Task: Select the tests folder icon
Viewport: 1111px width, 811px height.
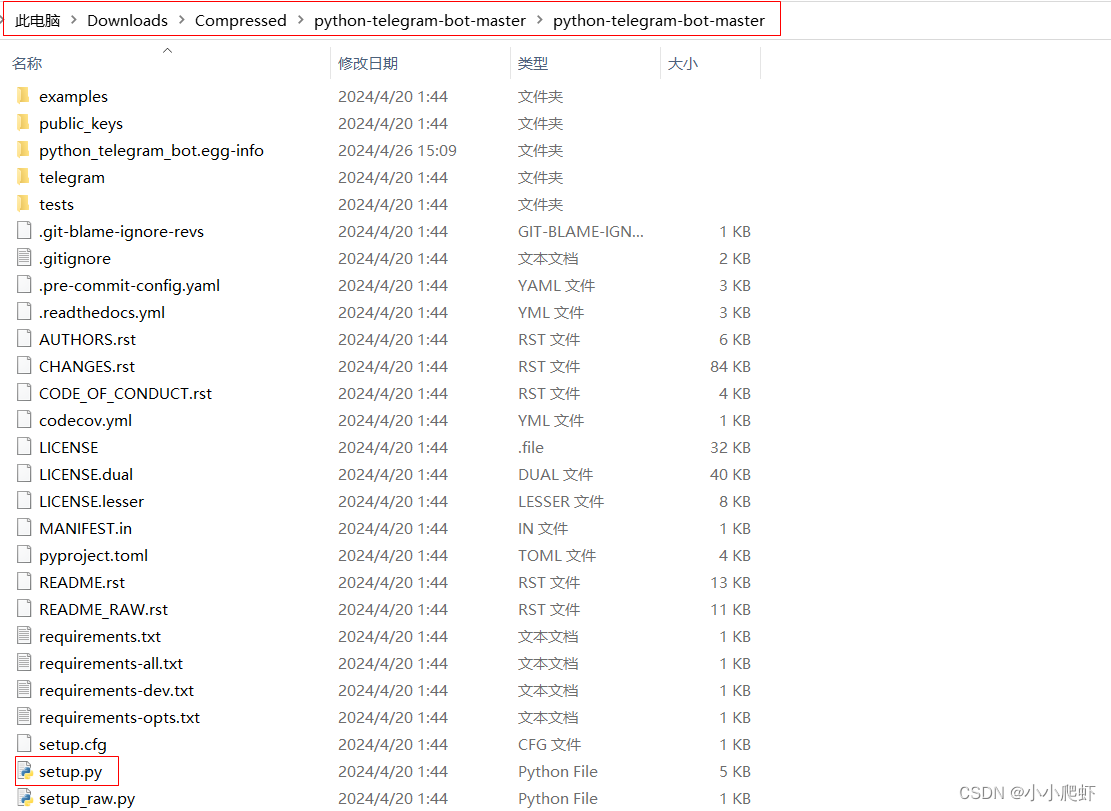Action: point(23,204)
